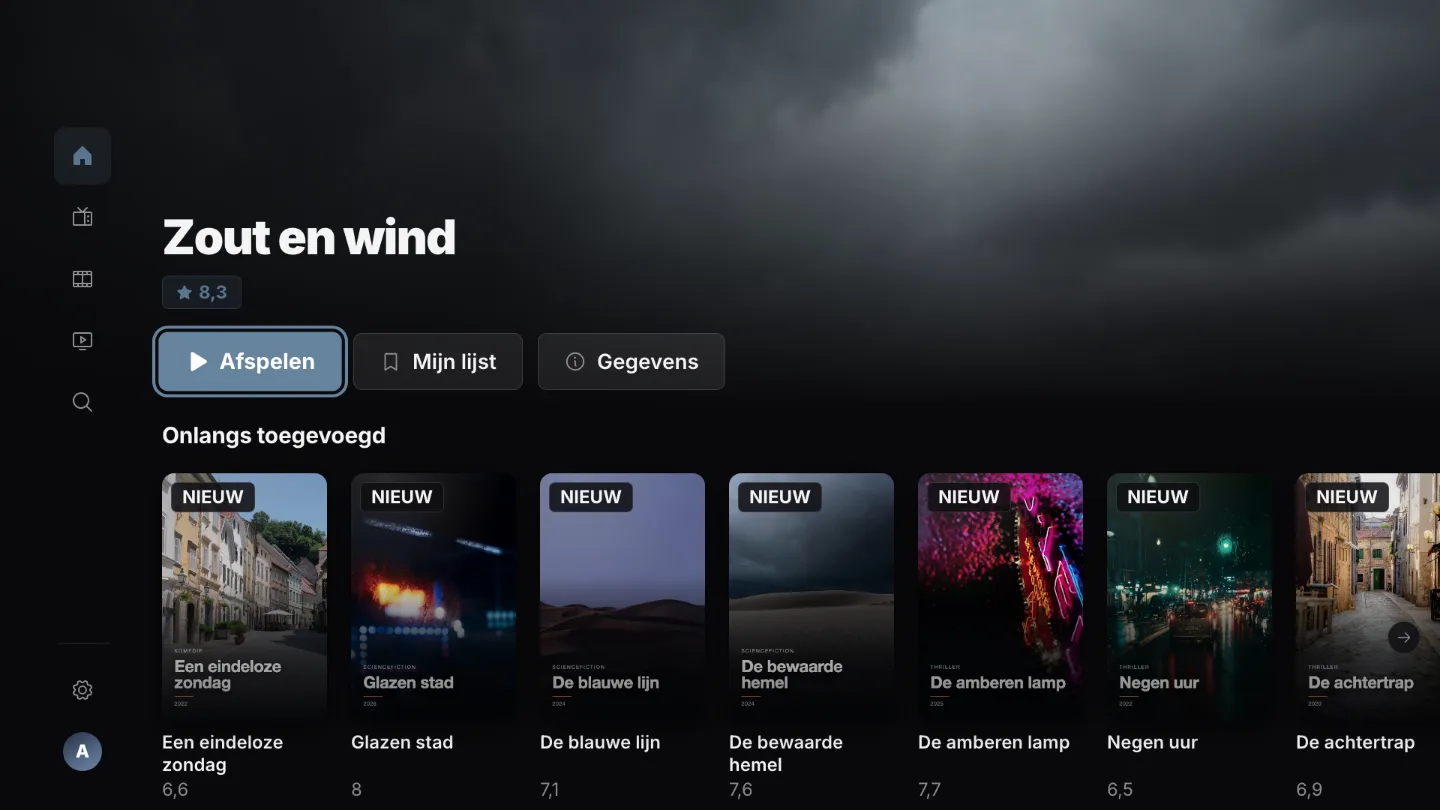Add to Mijn lijst
This screenshot has width=1440, height=810.
pyautogui.click(x=438, y=362)
